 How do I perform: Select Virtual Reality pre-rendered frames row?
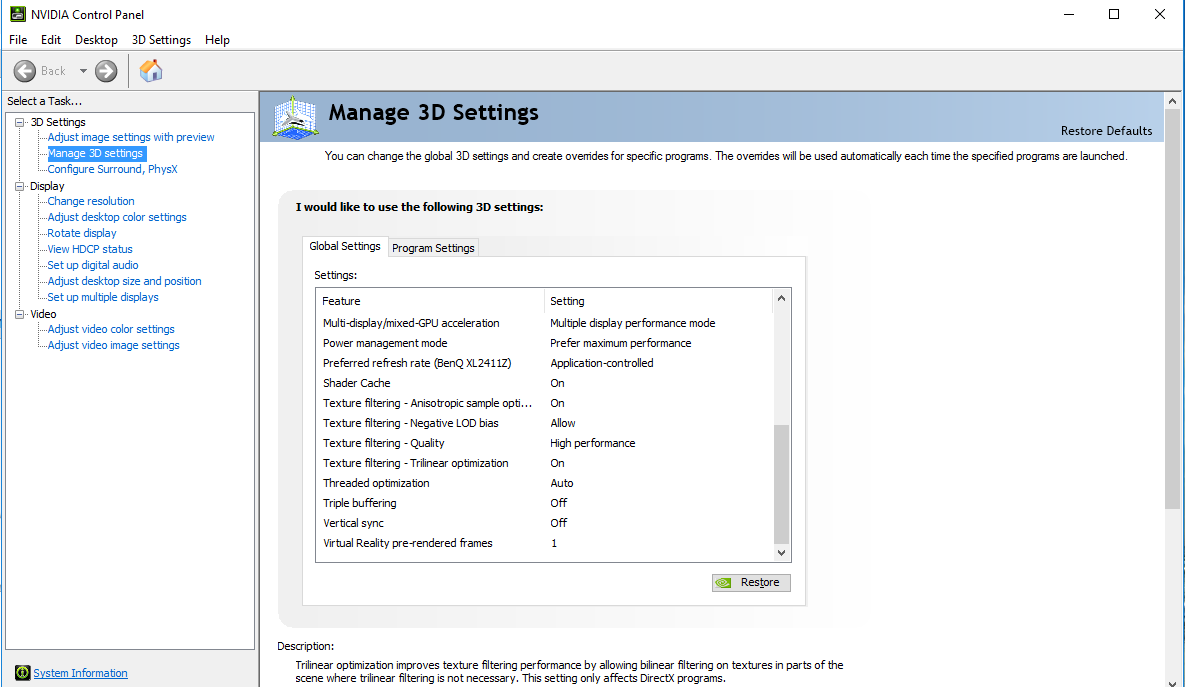[x=545, y=543]
